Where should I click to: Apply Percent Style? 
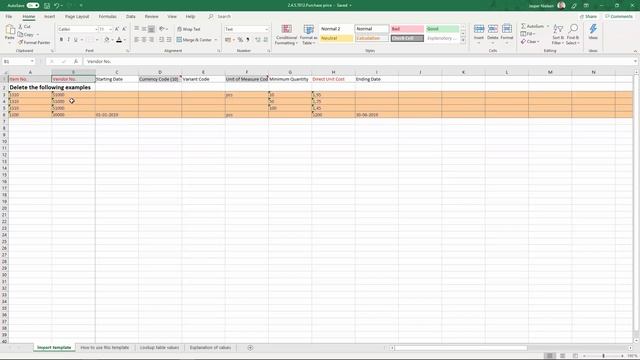(x=240, y=40)
